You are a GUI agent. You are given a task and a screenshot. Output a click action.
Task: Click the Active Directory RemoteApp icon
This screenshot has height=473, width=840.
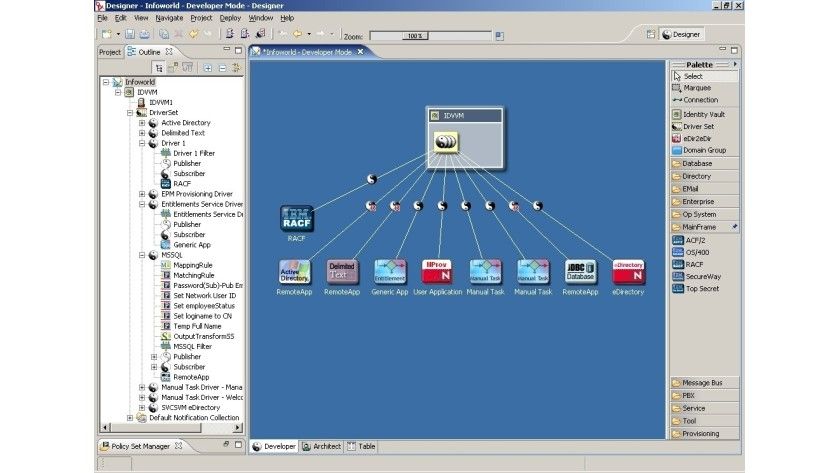point(294,272)
